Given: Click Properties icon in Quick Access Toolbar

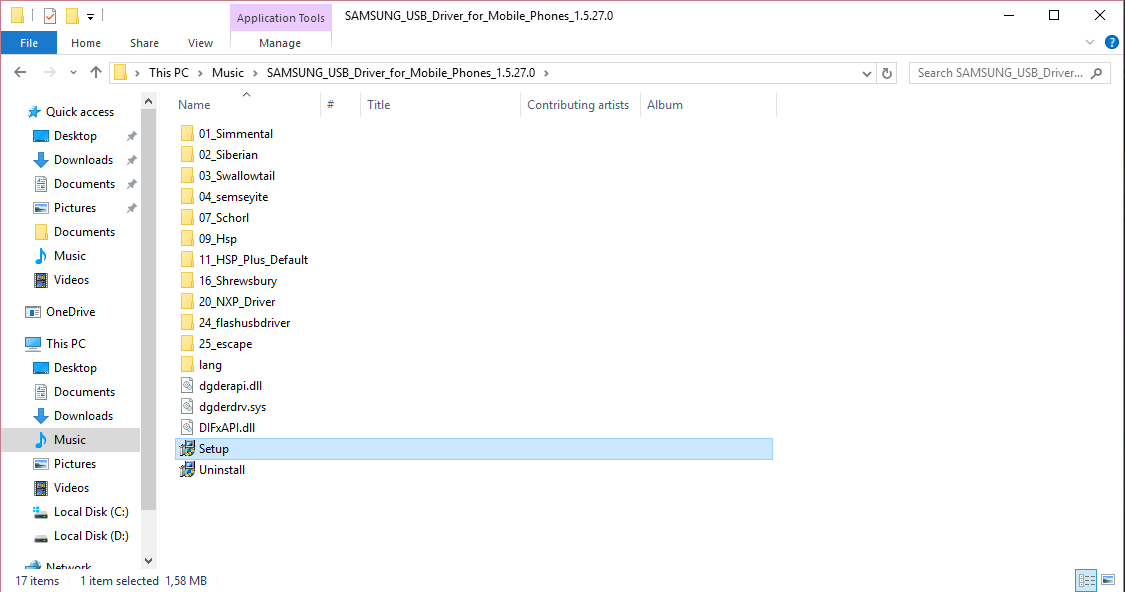Looking at the screenshot, I should point(50,16).
